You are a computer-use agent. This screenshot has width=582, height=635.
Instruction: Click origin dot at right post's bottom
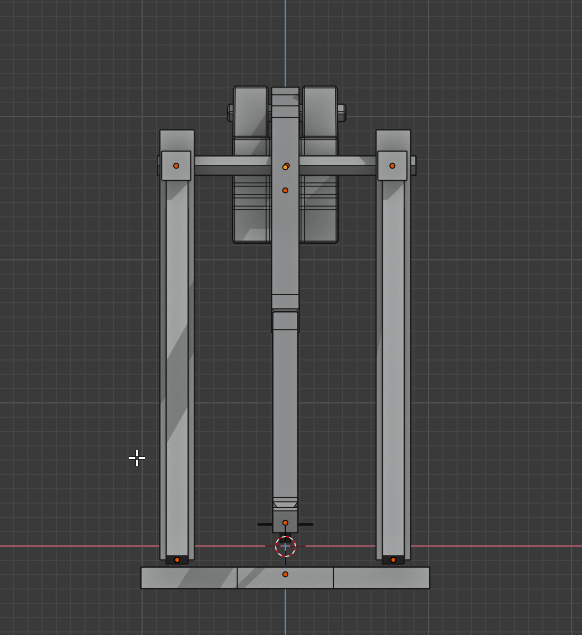[393, 560]
